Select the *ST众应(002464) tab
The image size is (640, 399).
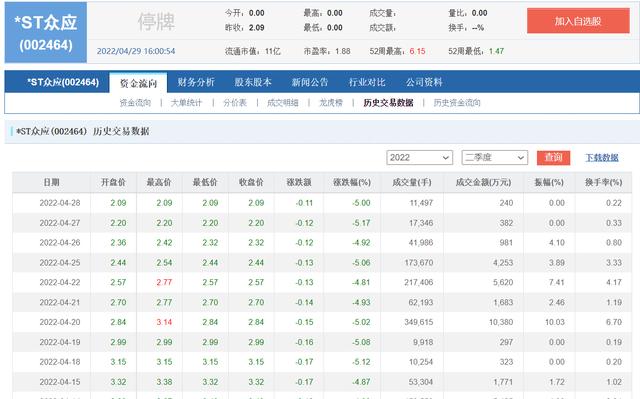(x=63, y=82)
